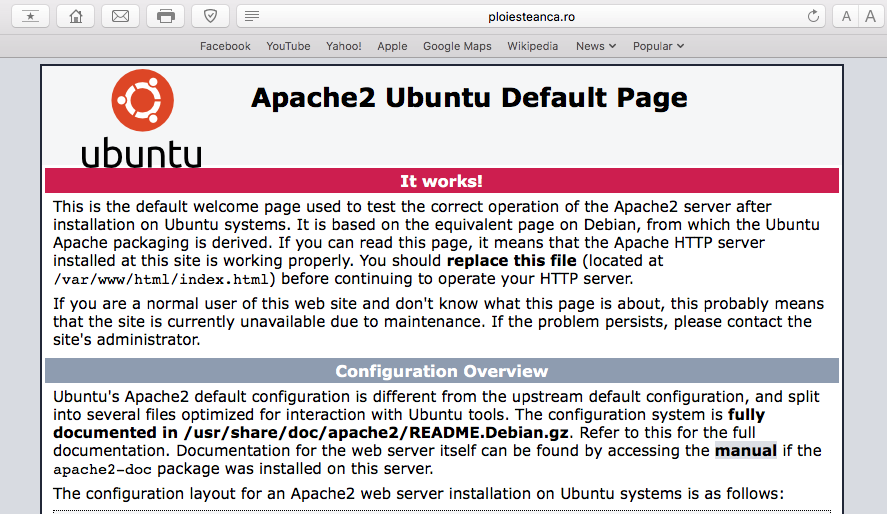Open the Apple bookmark
Viewport: 887px width, 514px height.
(392, 46)
